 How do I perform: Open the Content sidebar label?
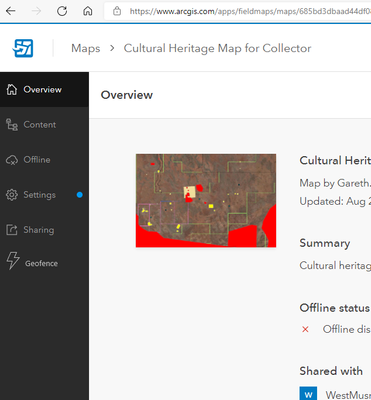[40, 125]
